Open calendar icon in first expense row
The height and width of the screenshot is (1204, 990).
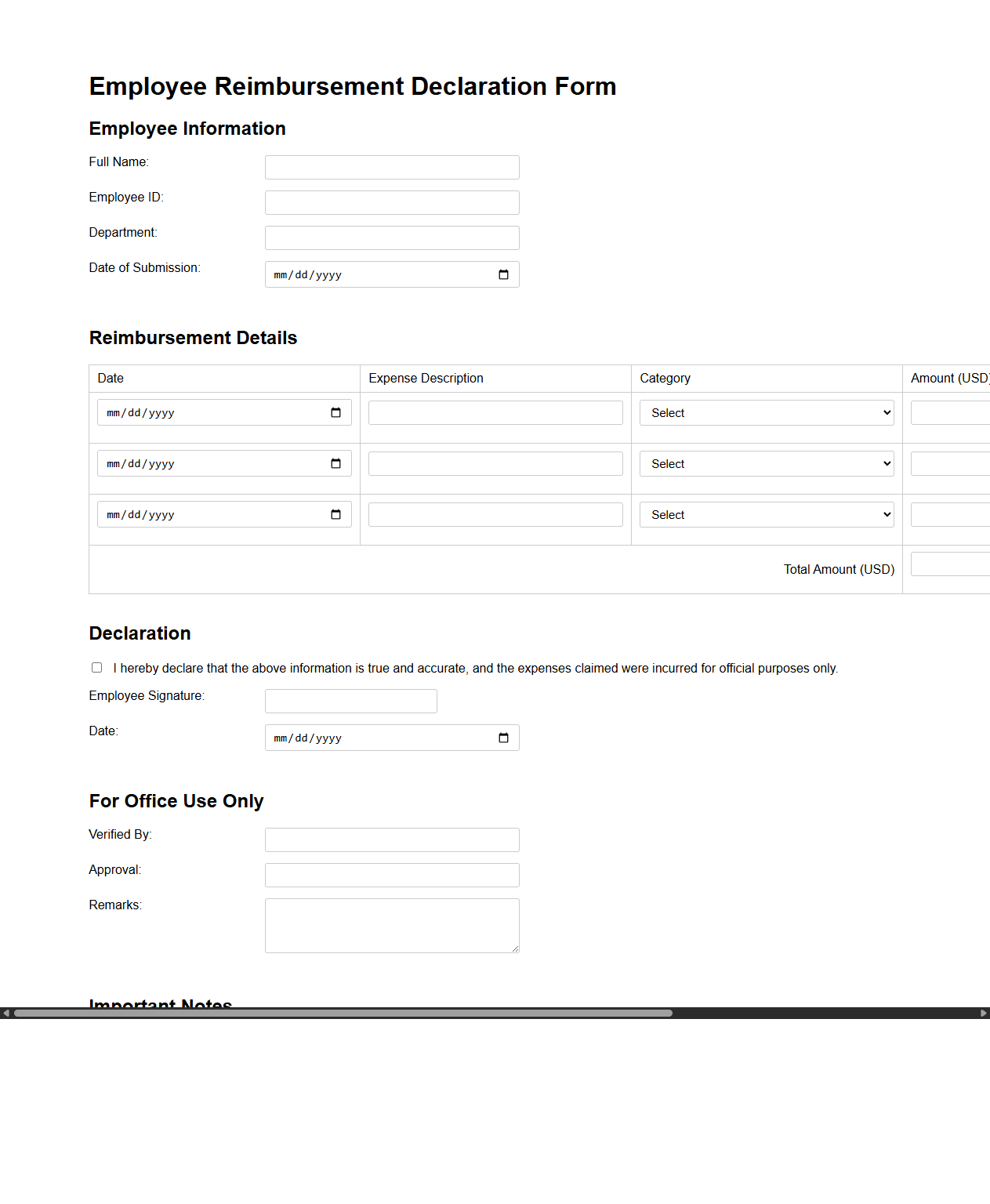tap(335, 413)
